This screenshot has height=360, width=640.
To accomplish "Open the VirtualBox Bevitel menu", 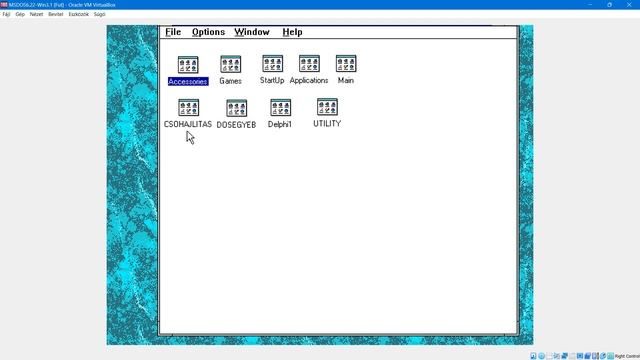I will tap(56, 14).
